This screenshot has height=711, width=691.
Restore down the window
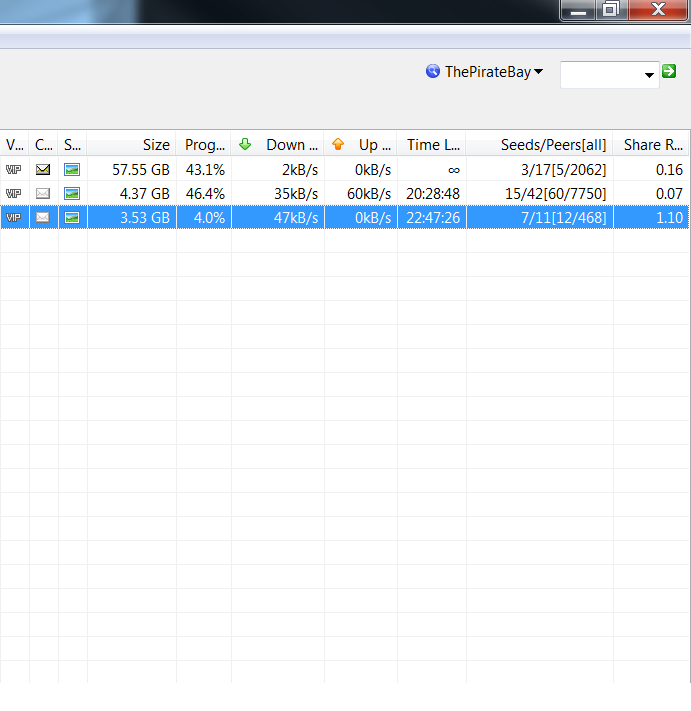click(x=611, y=9)
